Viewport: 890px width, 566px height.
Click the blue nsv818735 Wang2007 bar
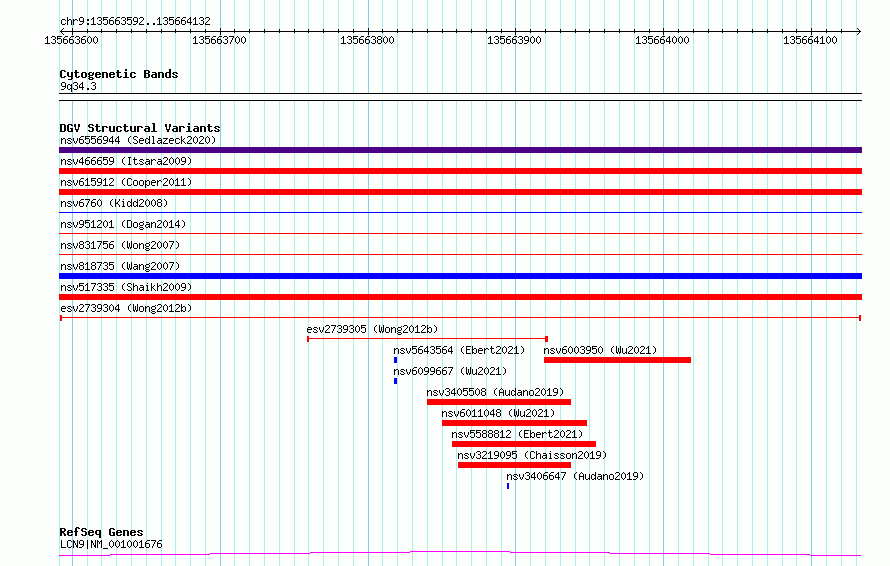coord(460,276)
